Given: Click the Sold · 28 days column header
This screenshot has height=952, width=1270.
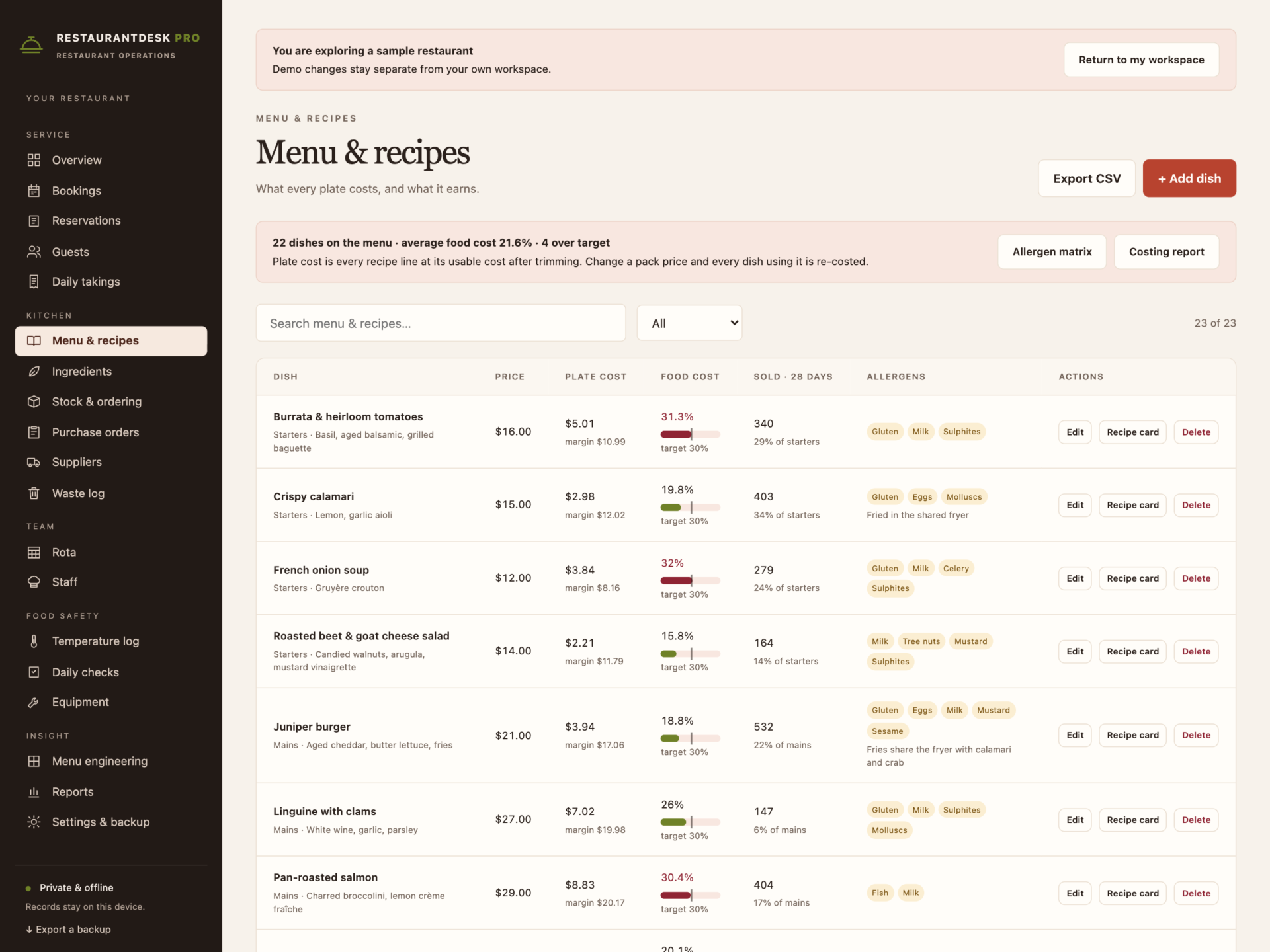Looking at the screenshot, I should pyautogui.click(x=792, y=377).
